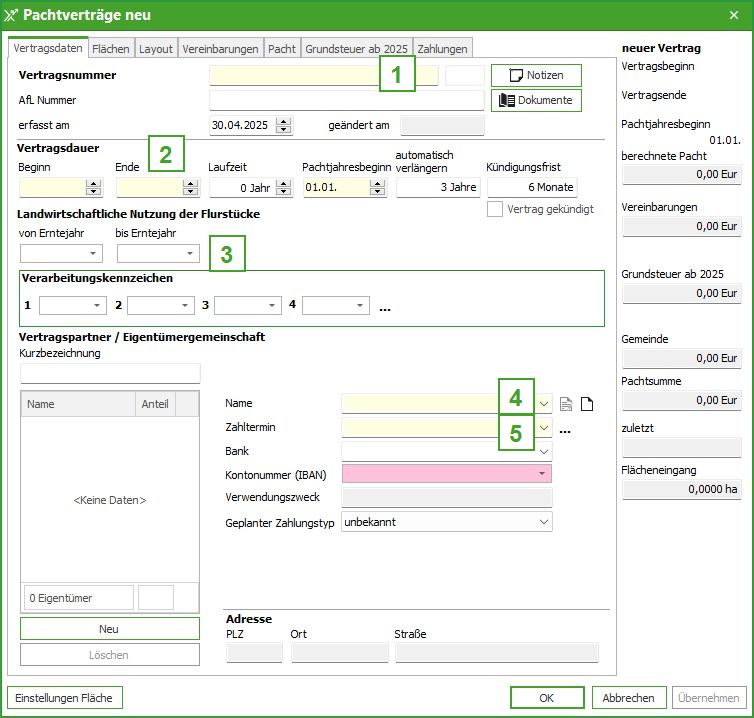
Task: Click the Beginn date spinner
Action: 94,187
